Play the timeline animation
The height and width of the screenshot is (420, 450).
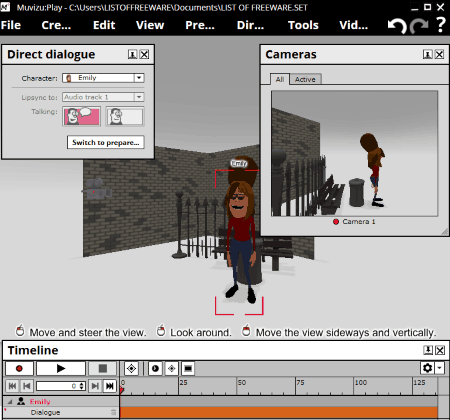point(61,368)
